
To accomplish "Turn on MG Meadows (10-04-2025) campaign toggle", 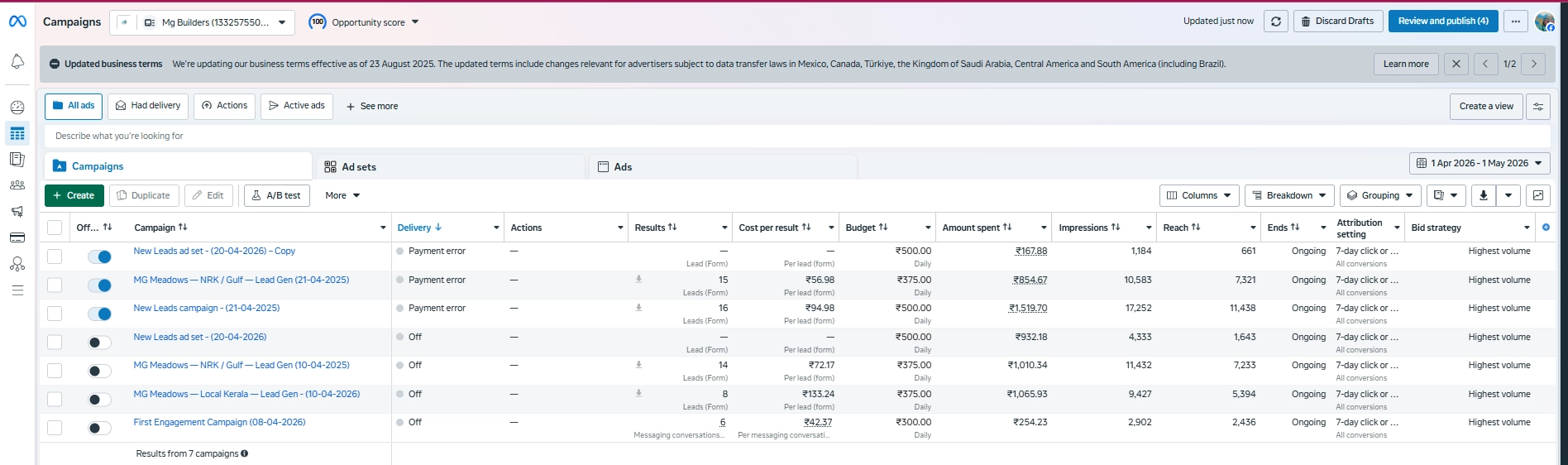I will tap(99, 371).
